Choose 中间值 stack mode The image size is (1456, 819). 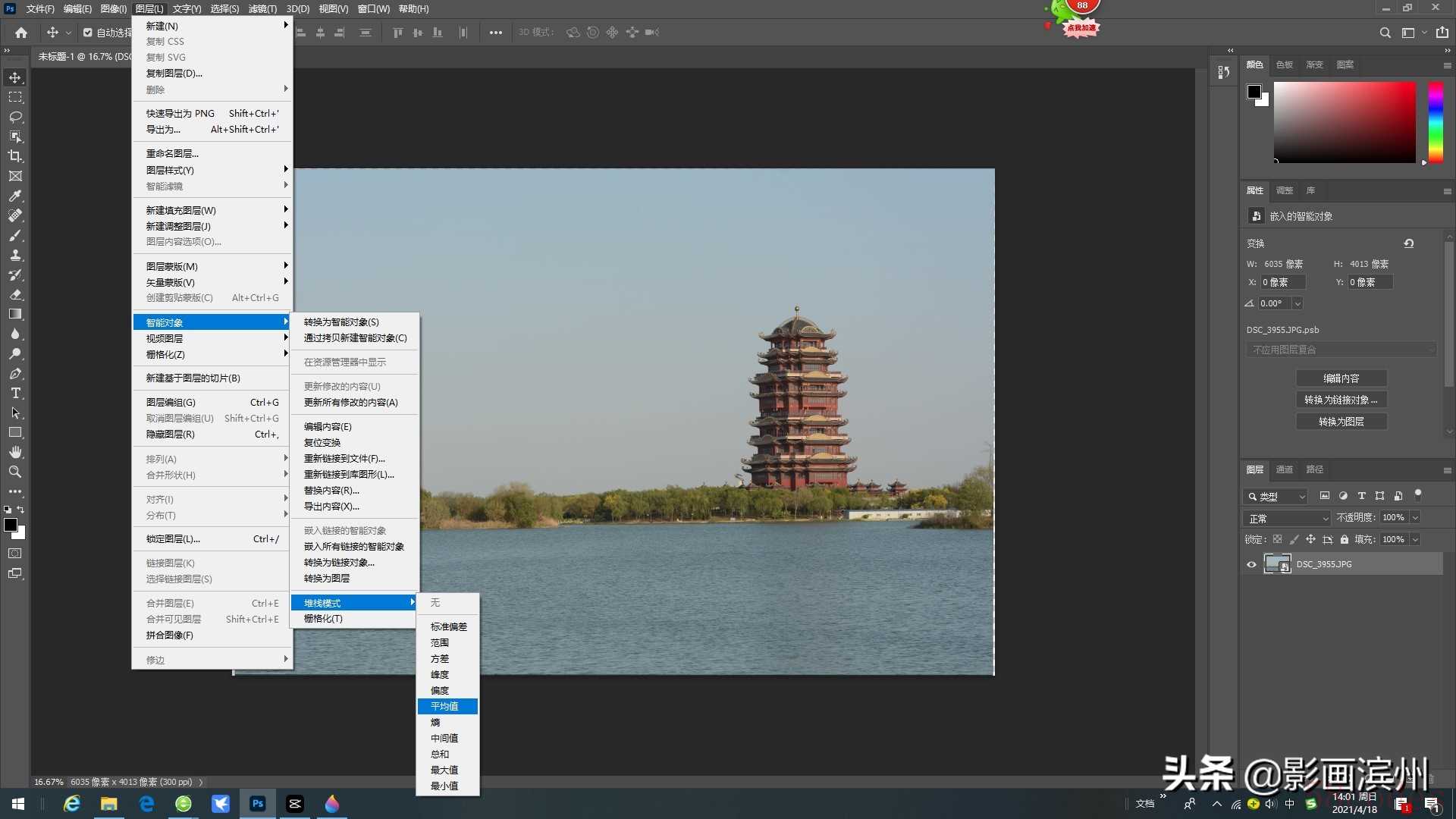point(447,738)
